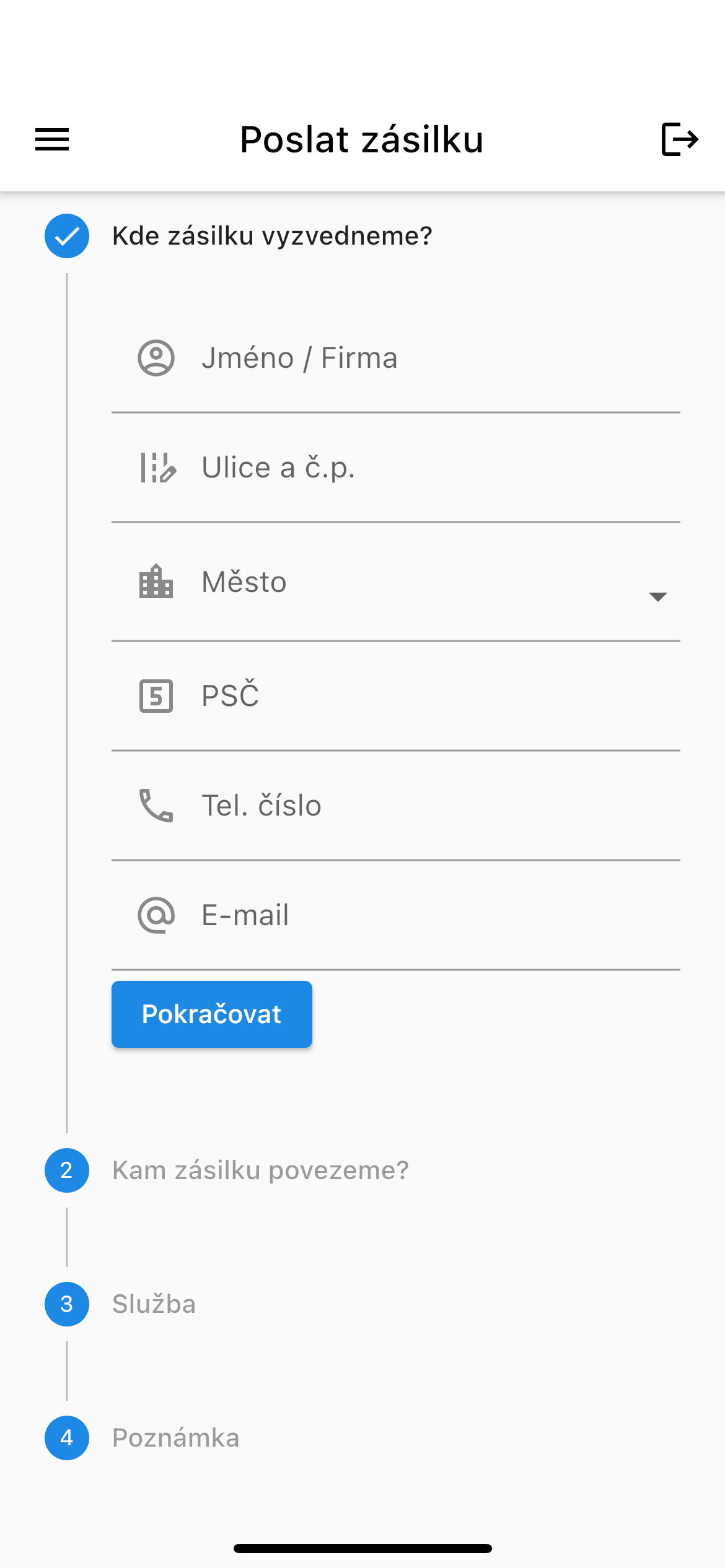Click the Pokračovat button
This screenshot has width=725, height=1568.
(x=212, y=1014)
